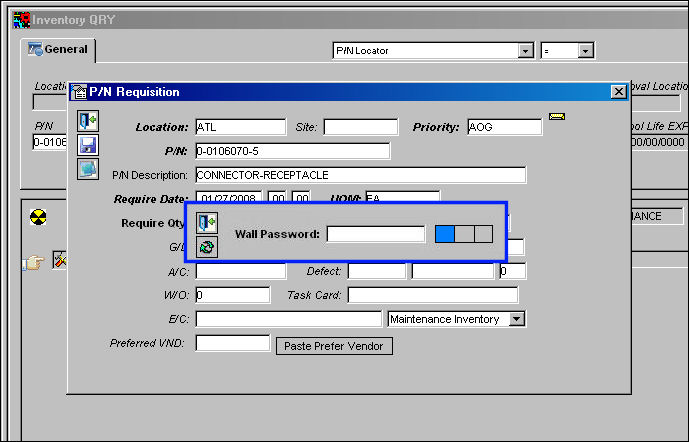The image size is (689, 442).
Task: Click into the Wall Password field
Action: pyautogui.click(x=376, y=234)
